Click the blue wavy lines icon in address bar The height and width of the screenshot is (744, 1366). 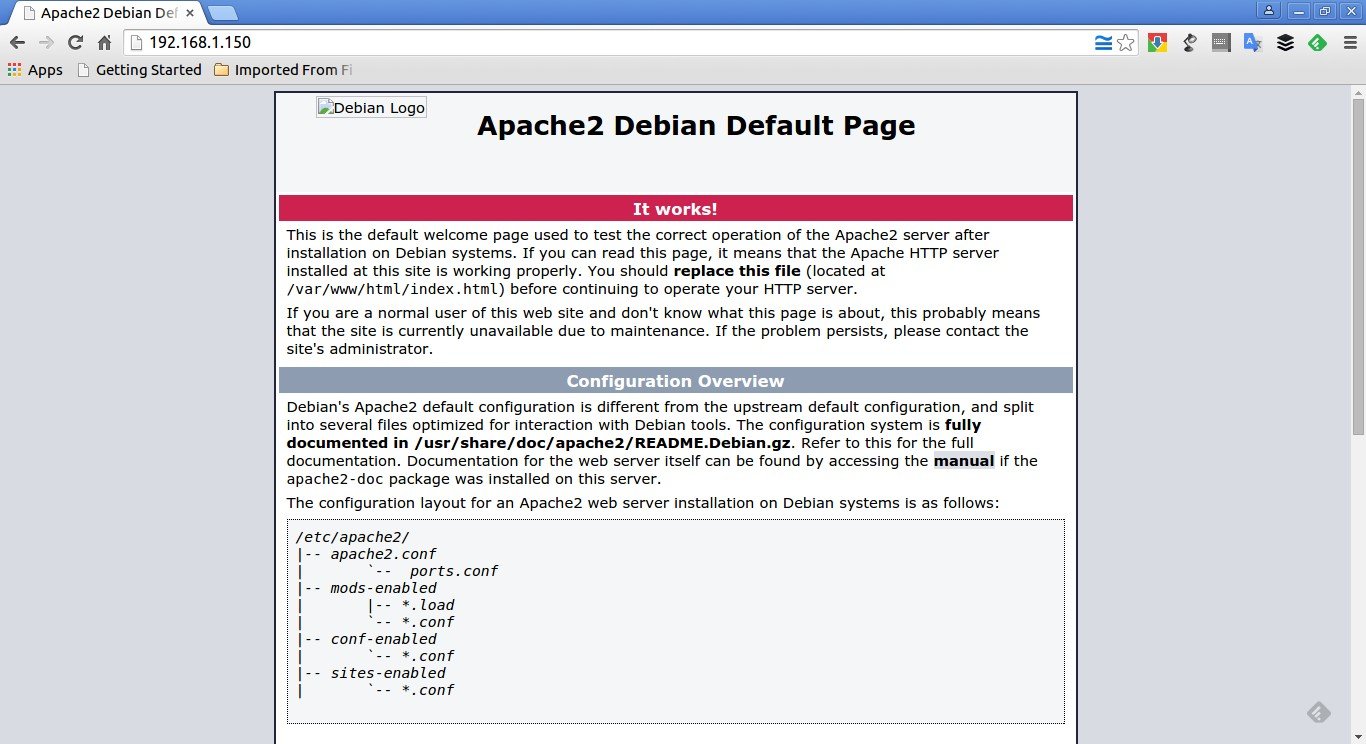click(1103, 42)
